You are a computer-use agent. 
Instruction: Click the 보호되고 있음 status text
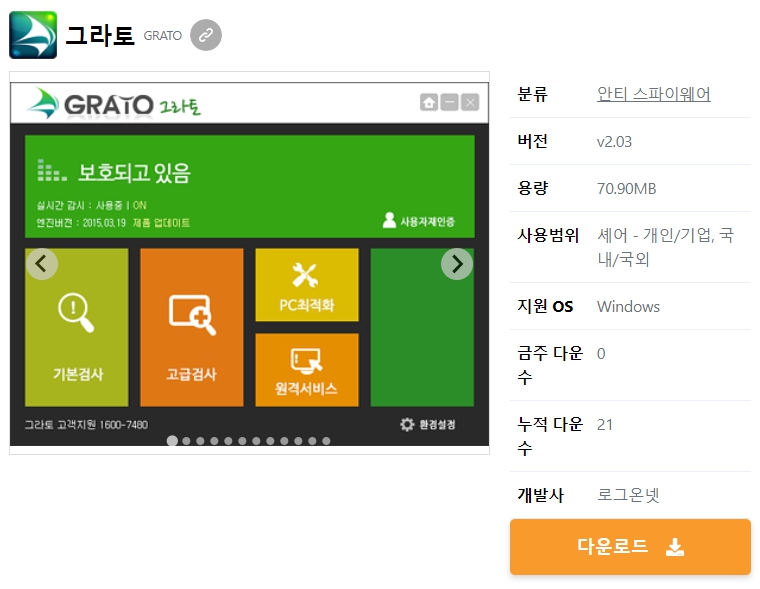(x=134, y=173)
